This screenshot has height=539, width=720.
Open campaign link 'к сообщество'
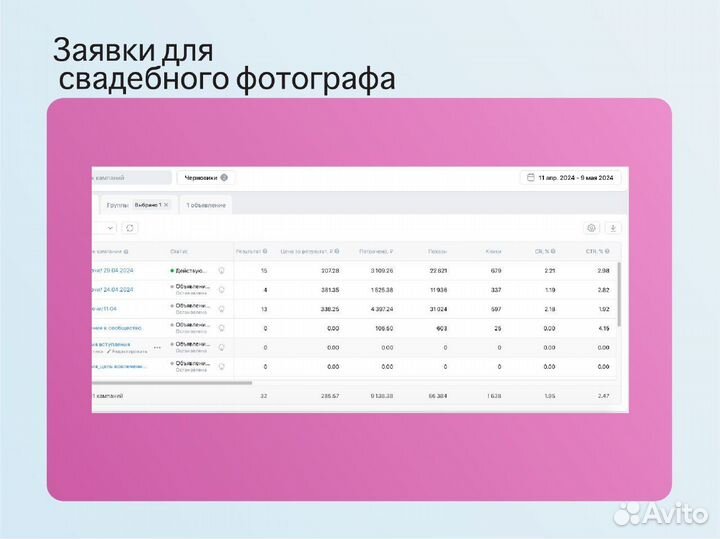point(117,328)
